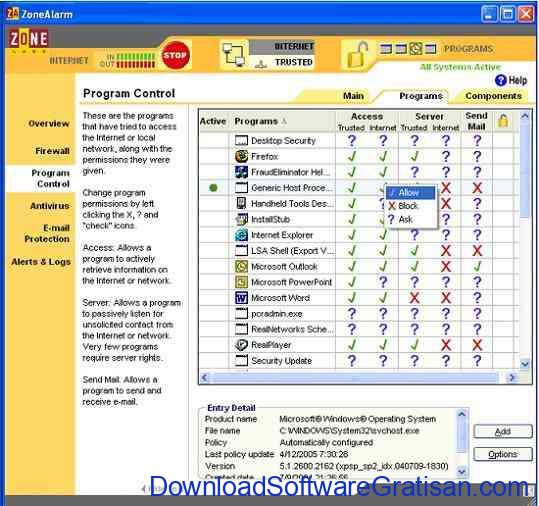Click the Microsoft Word icon in list

[x=241, y=298]
